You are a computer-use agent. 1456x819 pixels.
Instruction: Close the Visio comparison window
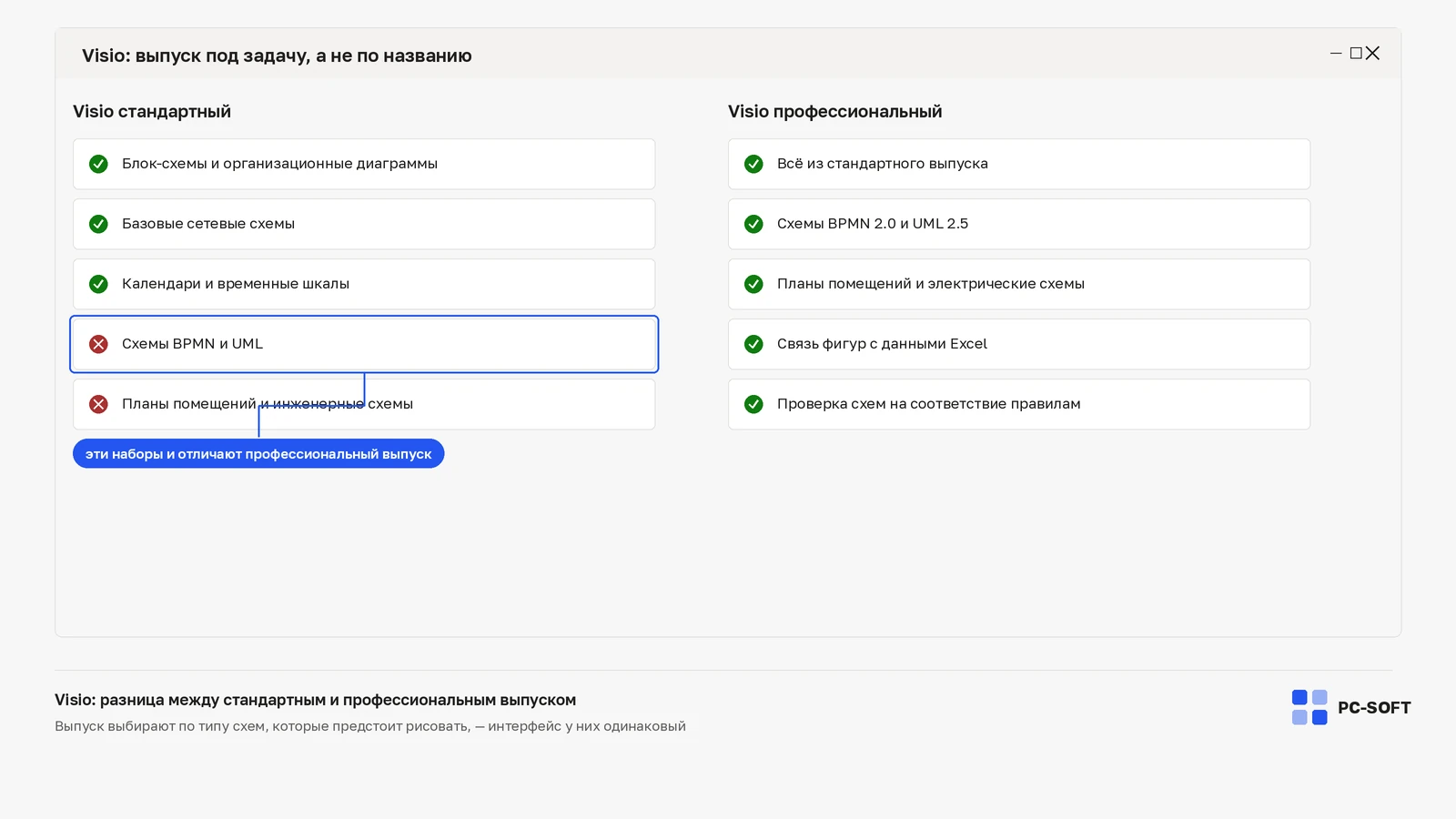1372,54
